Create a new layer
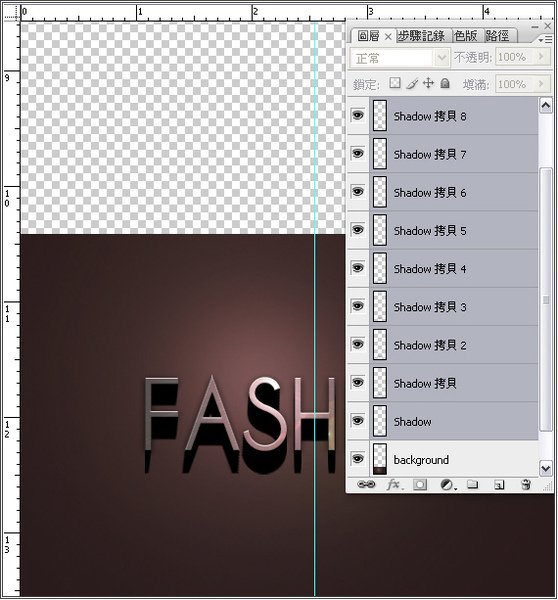This screenshot has height=600, width=558. [499, 485]
